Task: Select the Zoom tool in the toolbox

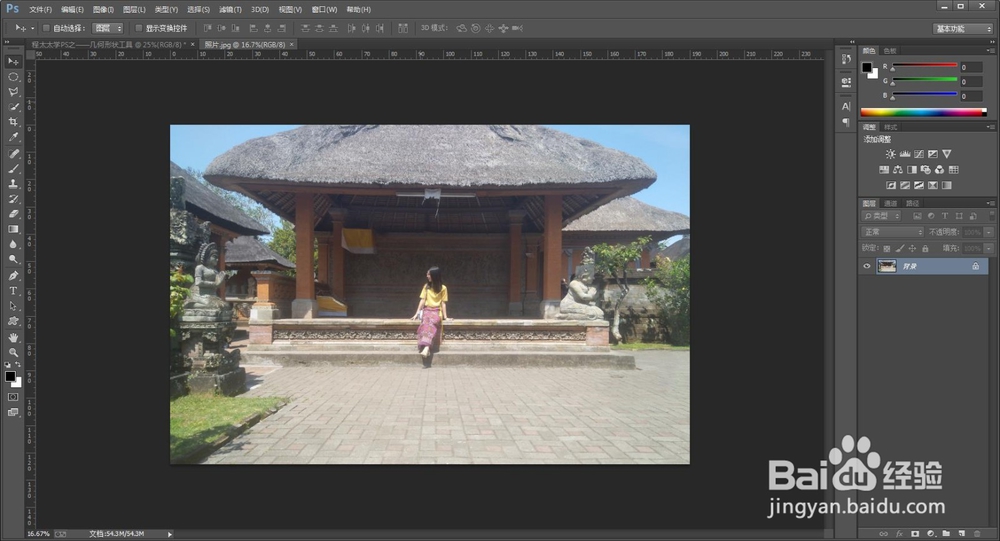Action: 13,352
